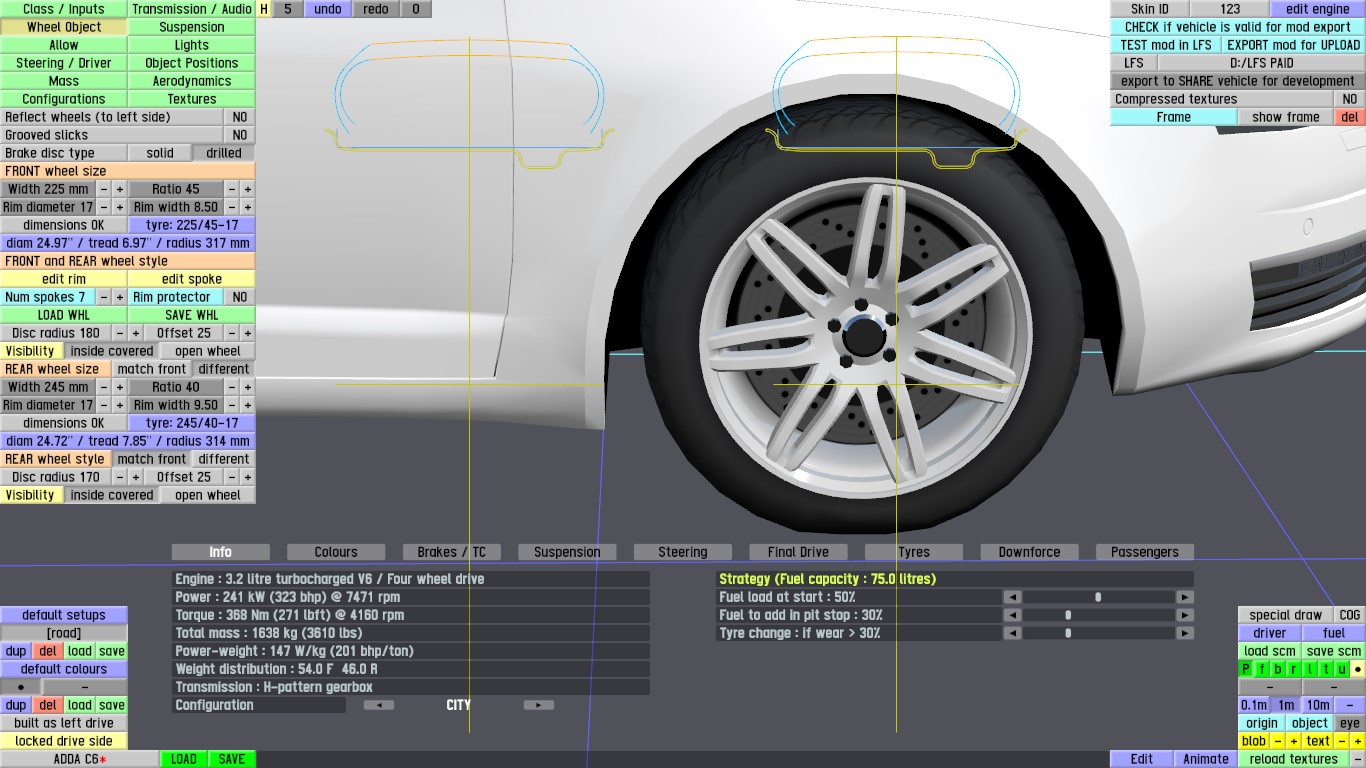Image resolution: width=1366 pixels, height=768 pixels.
Task: Click the ADDA C6 vehicle name field
Action: click(79, 759)
